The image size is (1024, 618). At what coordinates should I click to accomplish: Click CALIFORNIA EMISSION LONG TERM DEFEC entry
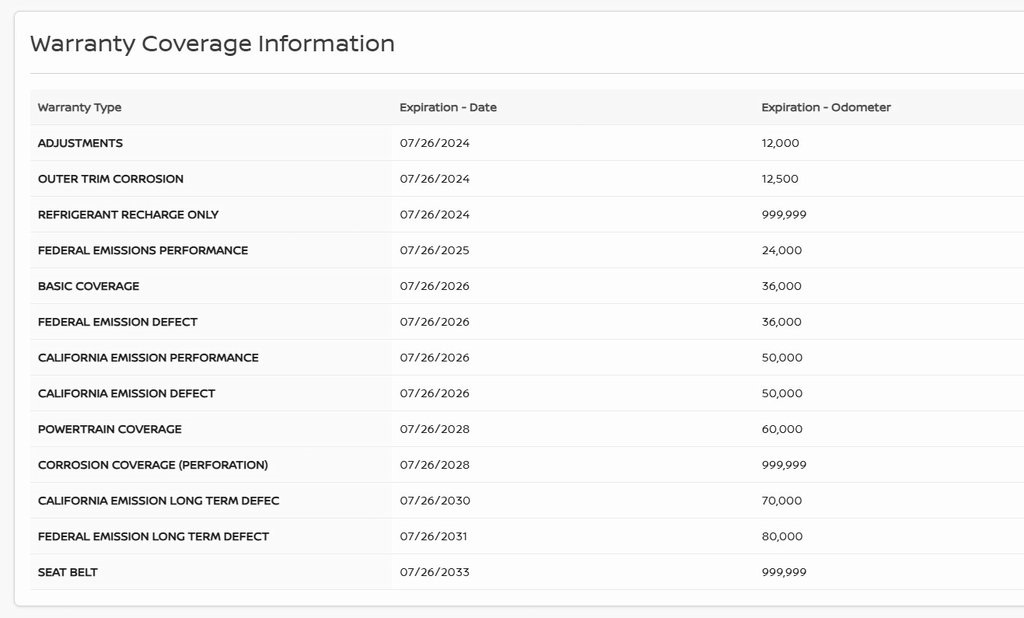[159, 501]
